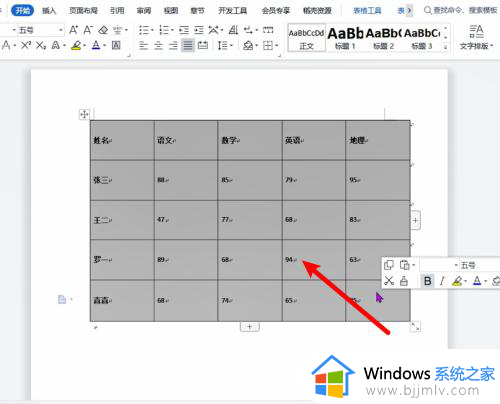Switch to the 开始 tab
The width and height of the screenshot is (500, 404).
coord(23,11)
